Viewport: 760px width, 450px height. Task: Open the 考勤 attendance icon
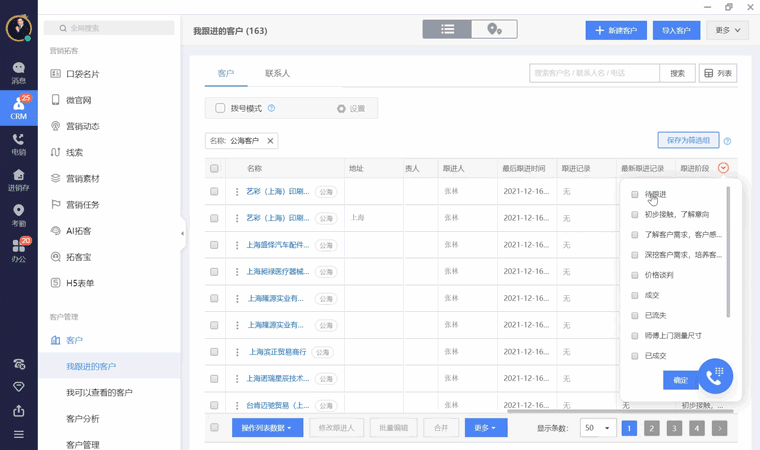point(18,214)
